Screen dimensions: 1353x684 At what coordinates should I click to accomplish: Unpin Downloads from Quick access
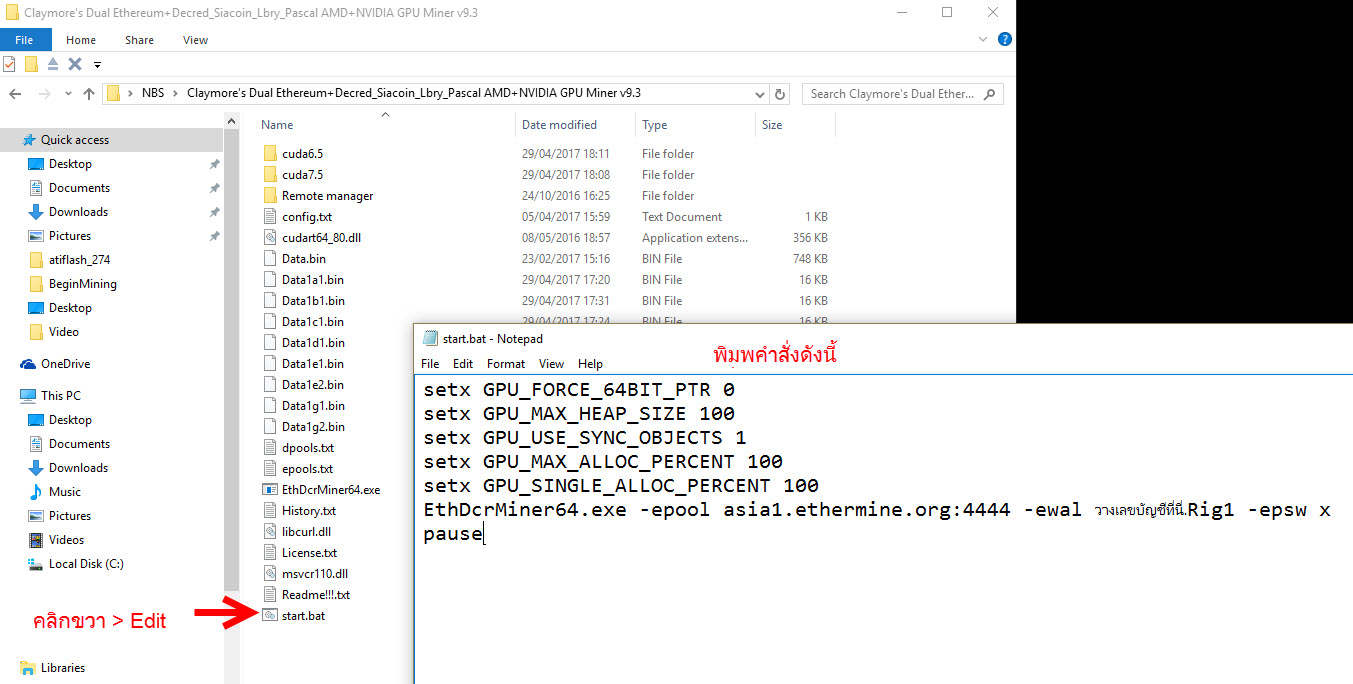tap(214, 212)
